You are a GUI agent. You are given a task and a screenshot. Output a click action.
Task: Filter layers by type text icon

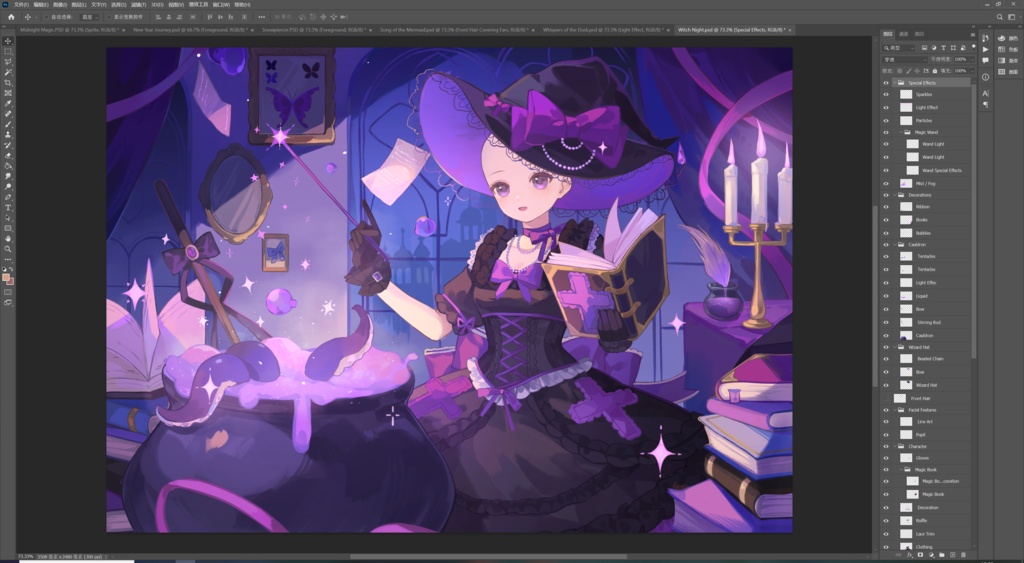[x=944, y=48]
